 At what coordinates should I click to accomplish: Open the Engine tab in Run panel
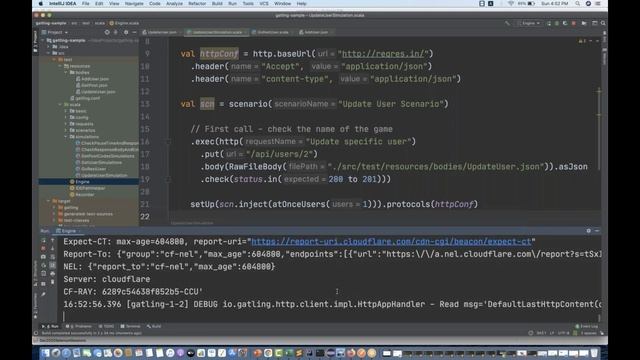pyautogui.click(x=68, y=231)
